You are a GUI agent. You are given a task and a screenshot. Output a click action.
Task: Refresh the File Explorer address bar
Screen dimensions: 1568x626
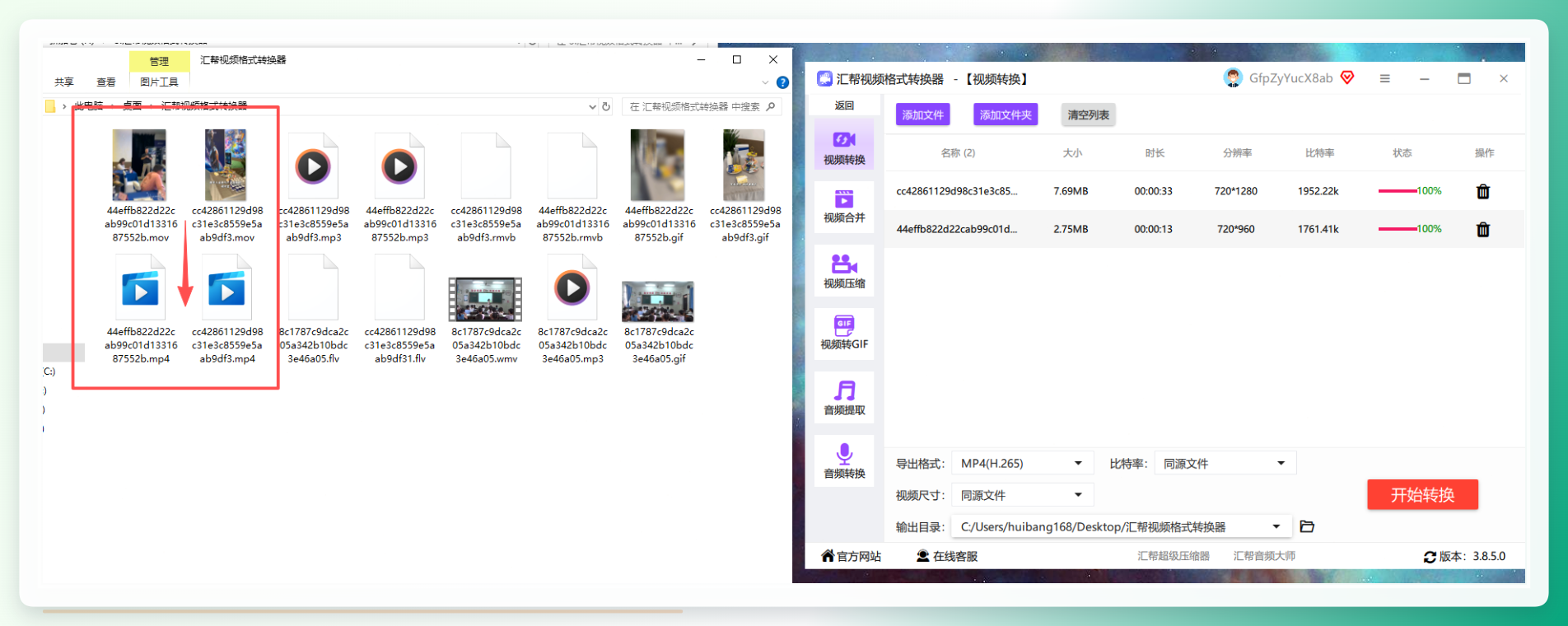[x=606, y=107]
